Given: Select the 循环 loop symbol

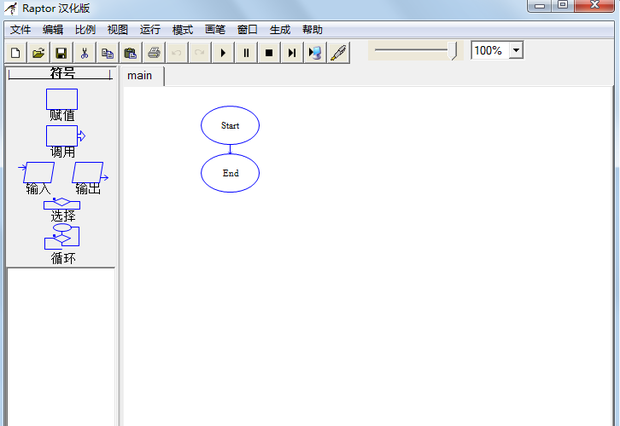Looking at the screenshot, I should [x=62, y=237].
